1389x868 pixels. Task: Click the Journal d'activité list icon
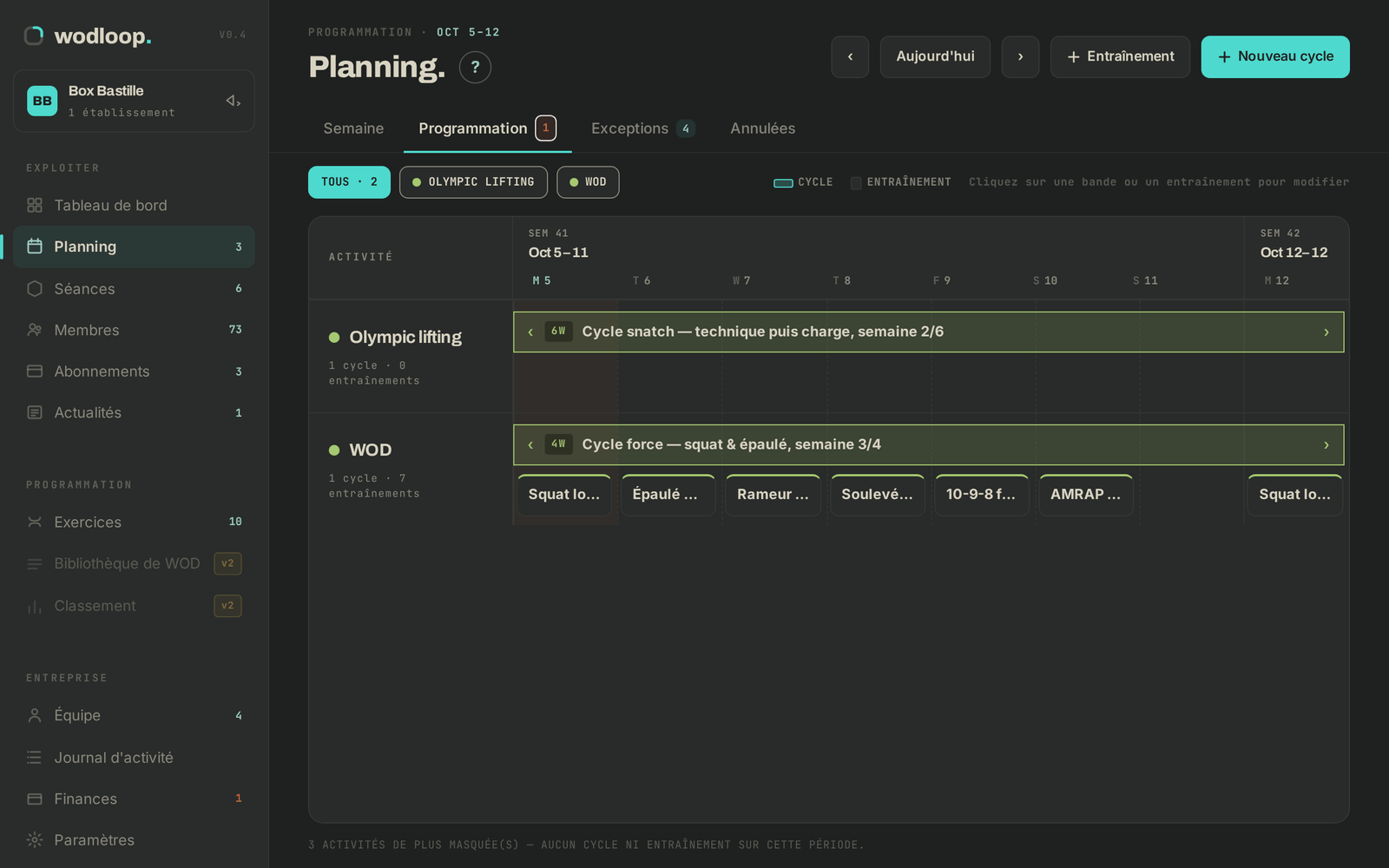[35, 758]
